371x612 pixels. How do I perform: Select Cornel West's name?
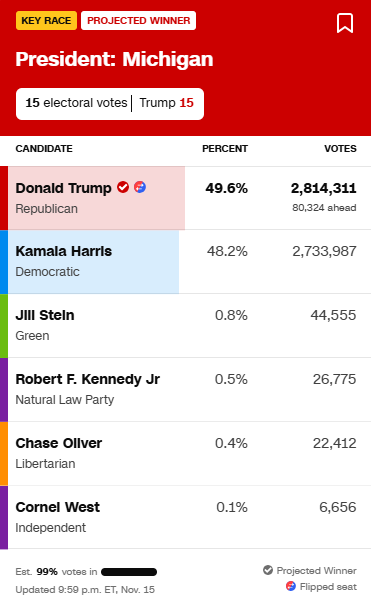[x=58, y=507]
